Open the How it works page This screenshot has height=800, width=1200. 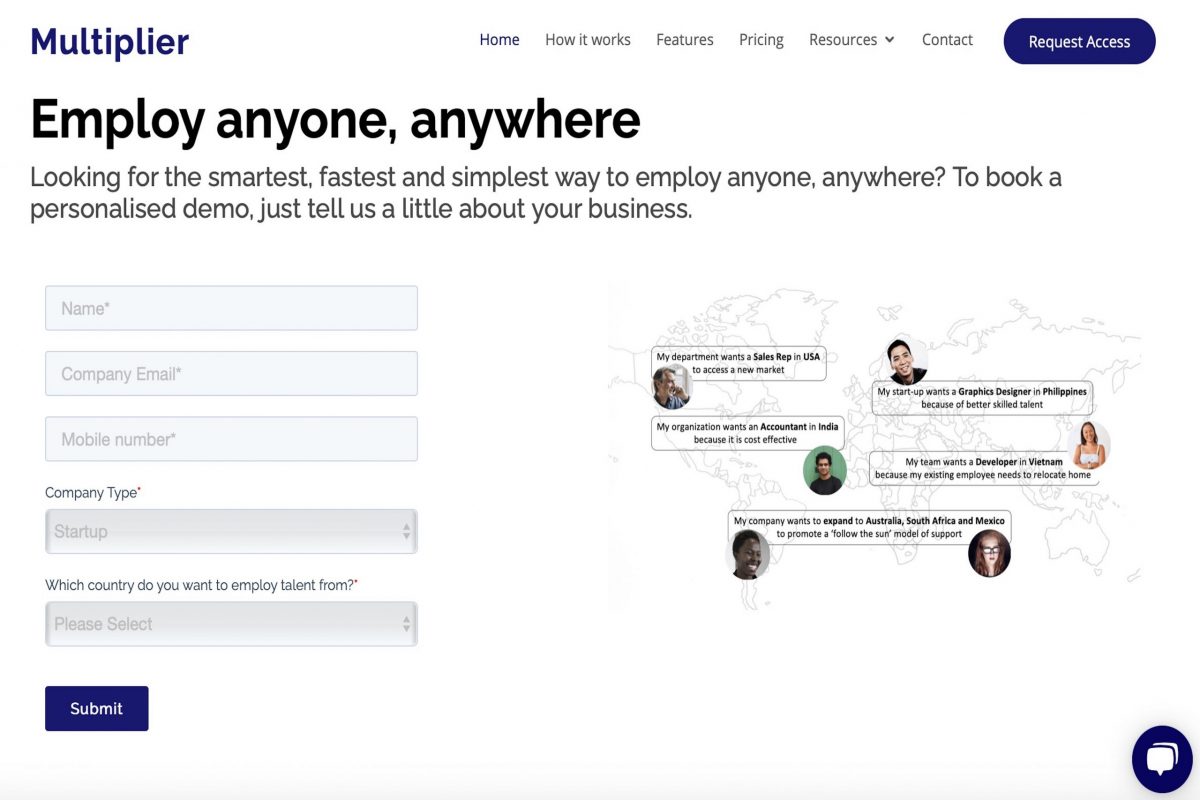click(588, 40)
